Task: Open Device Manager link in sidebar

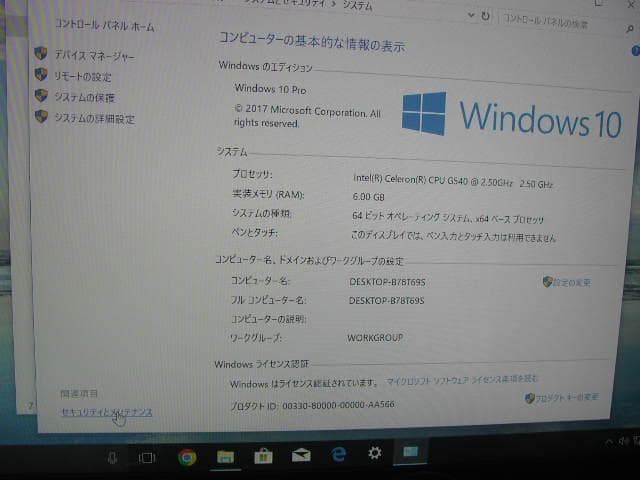Action: (x=94, y=56)
